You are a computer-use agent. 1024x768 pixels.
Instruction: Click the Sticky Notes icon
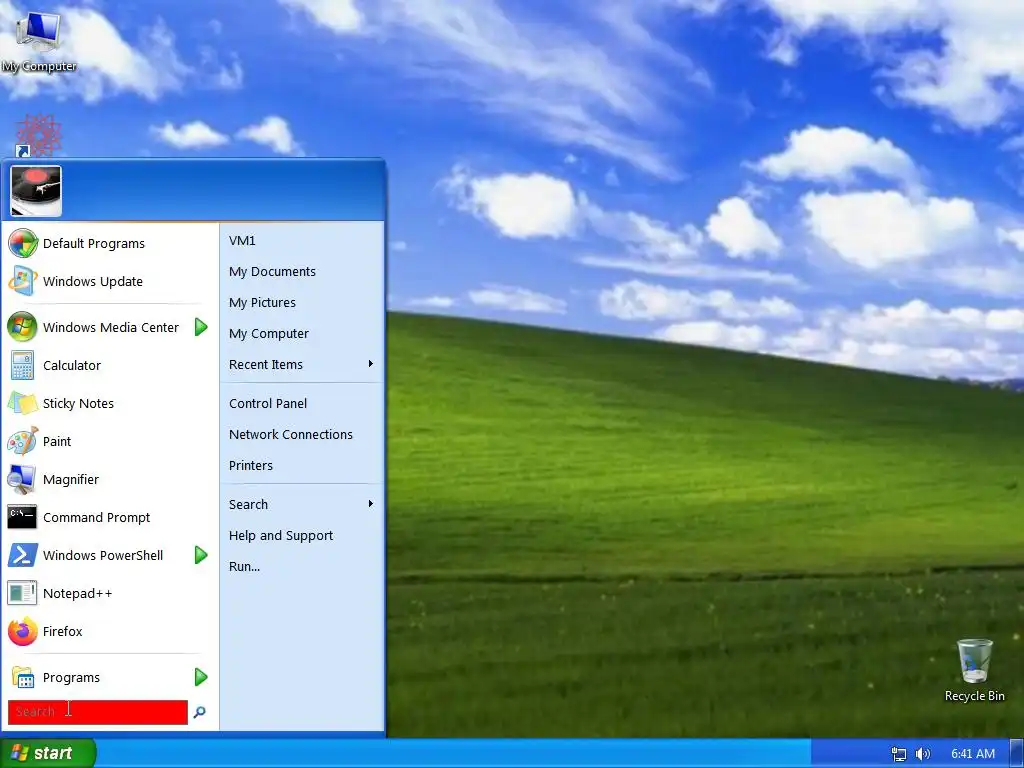[x=23, y=403]
